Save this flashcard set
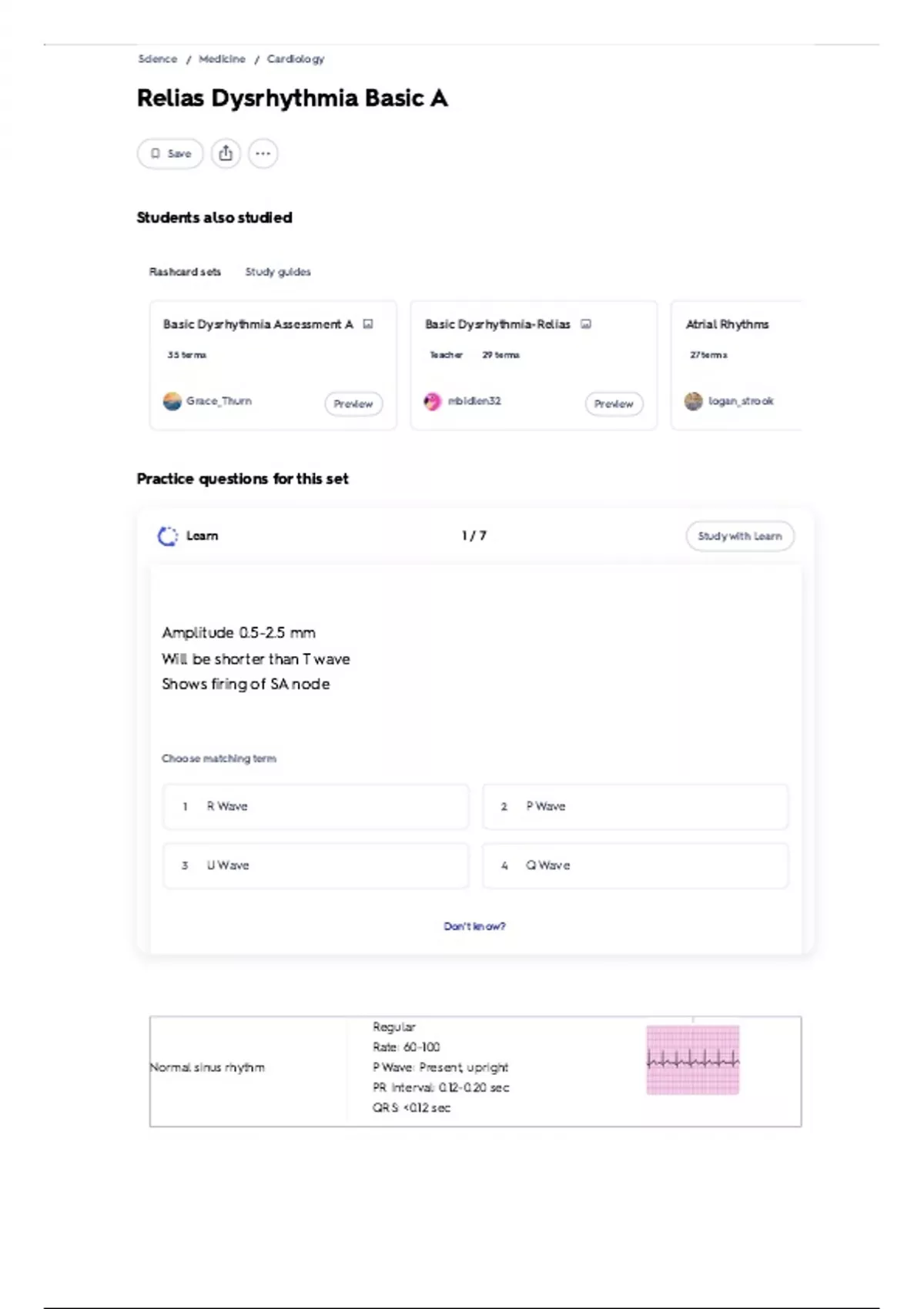The width and height of the screenshot is (924, 1309). [170, 153]
